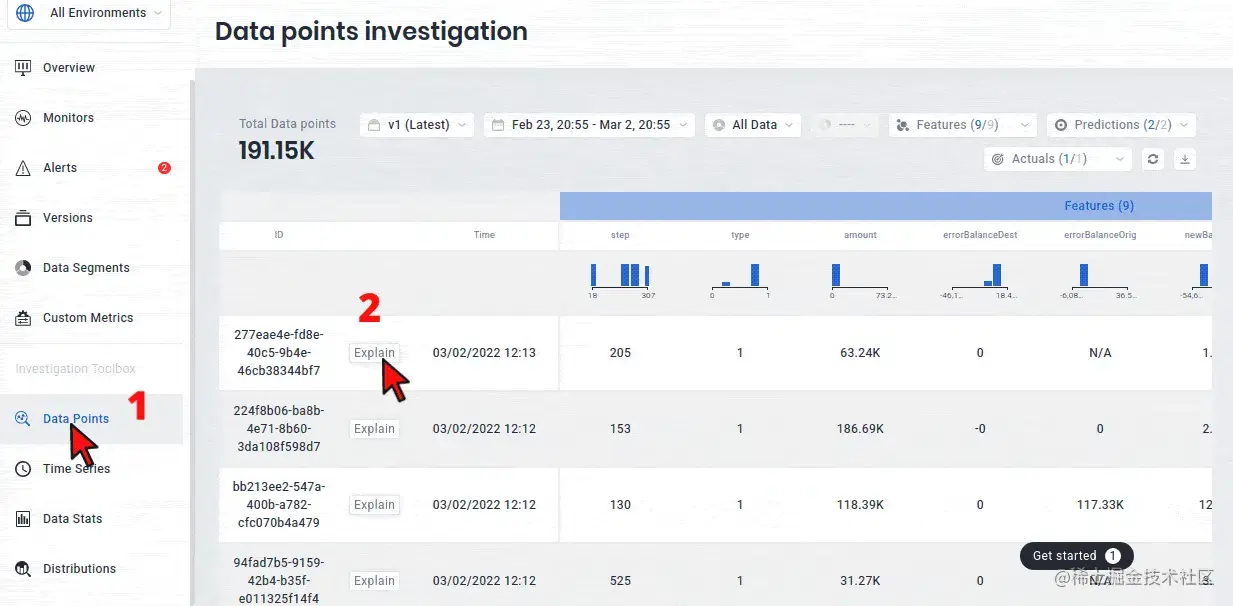Screen dimensions: 1233x606
Task: Click step value 525
Action: (620, 581)
